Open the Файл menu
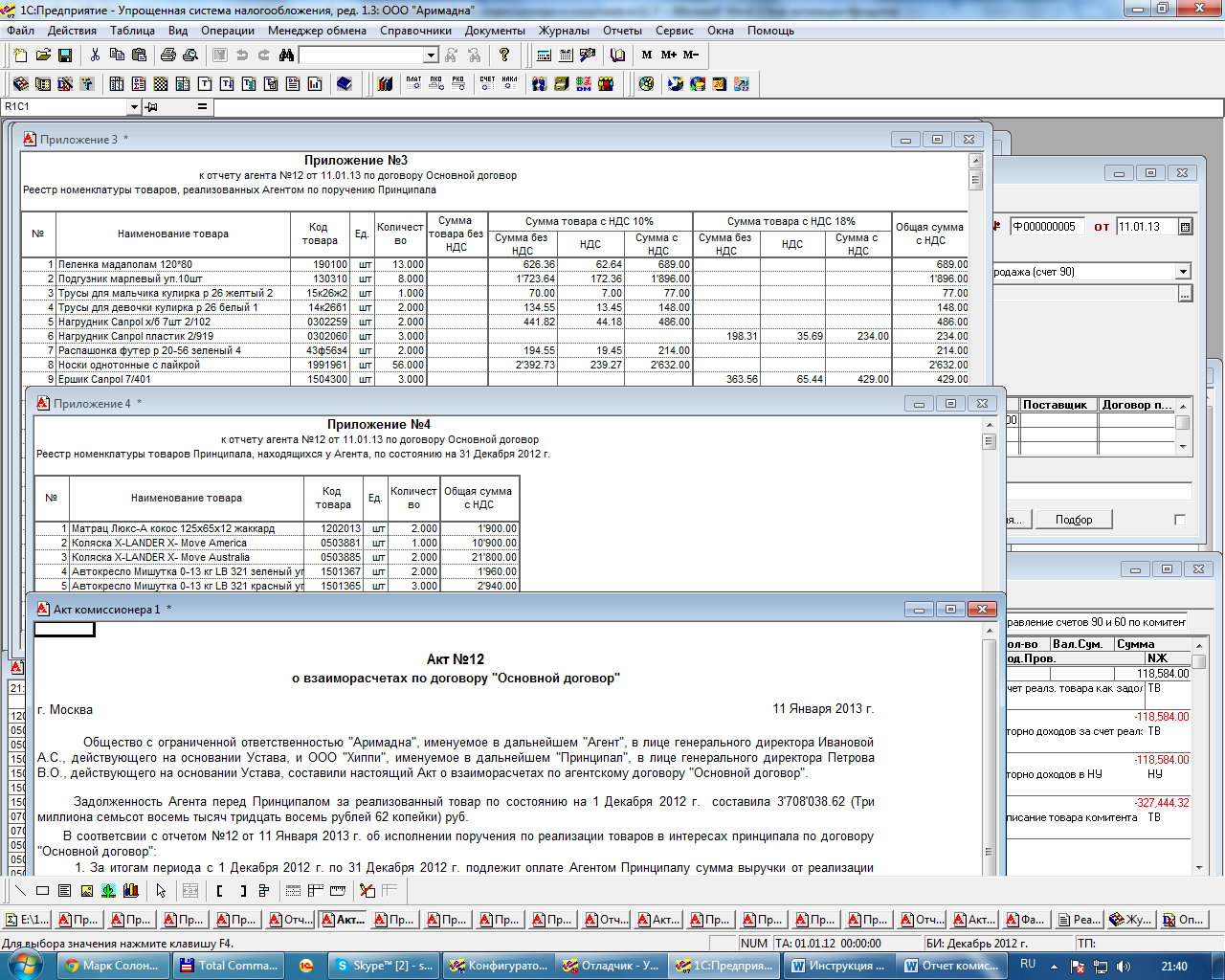The width and height of the screenshot is (1225, 980). pyautogui.click(x=20, y=31)
